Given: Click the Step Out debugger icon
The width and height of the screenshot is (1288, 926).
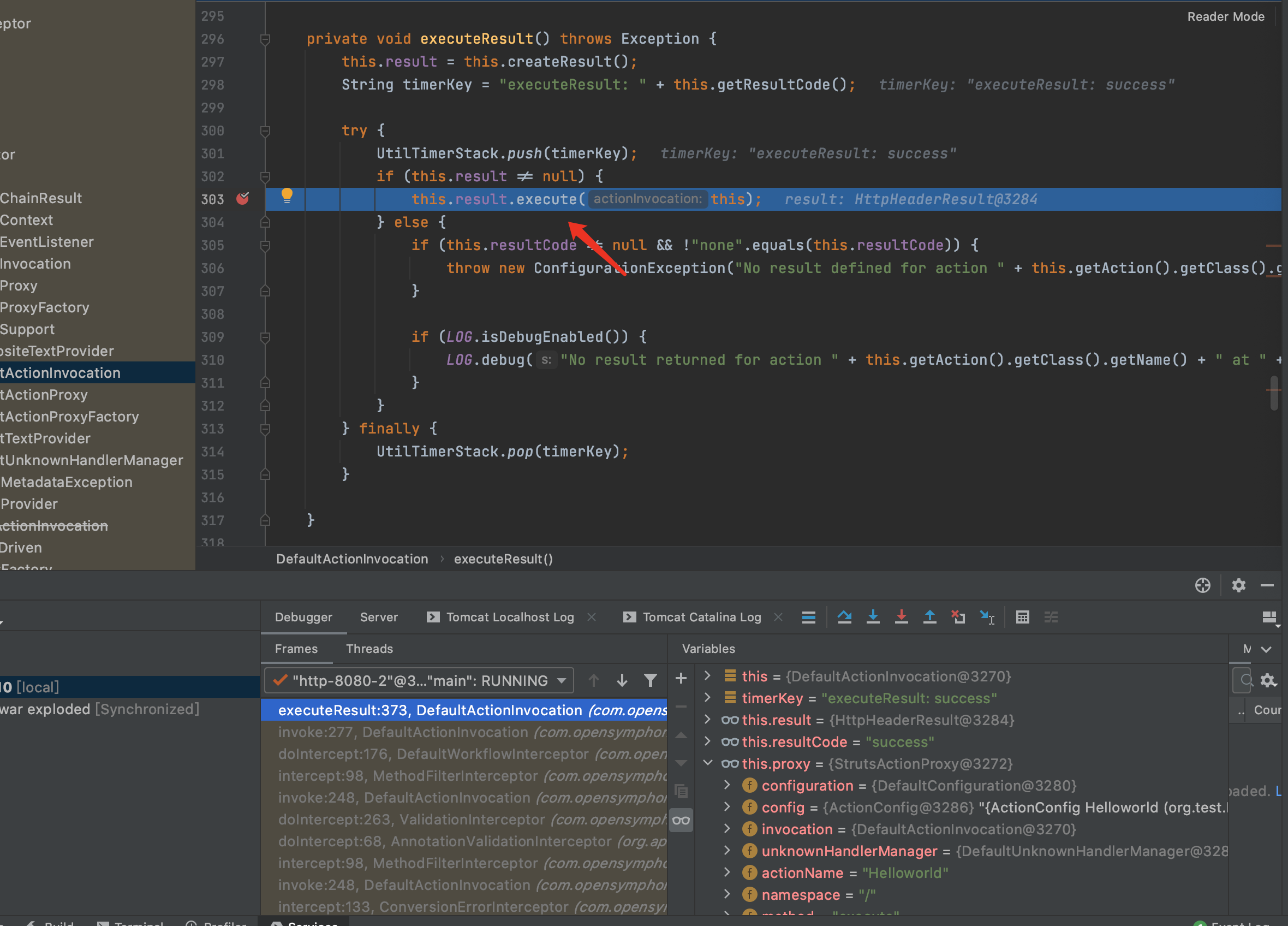Looking at the screenshot, I should point(929,617).
